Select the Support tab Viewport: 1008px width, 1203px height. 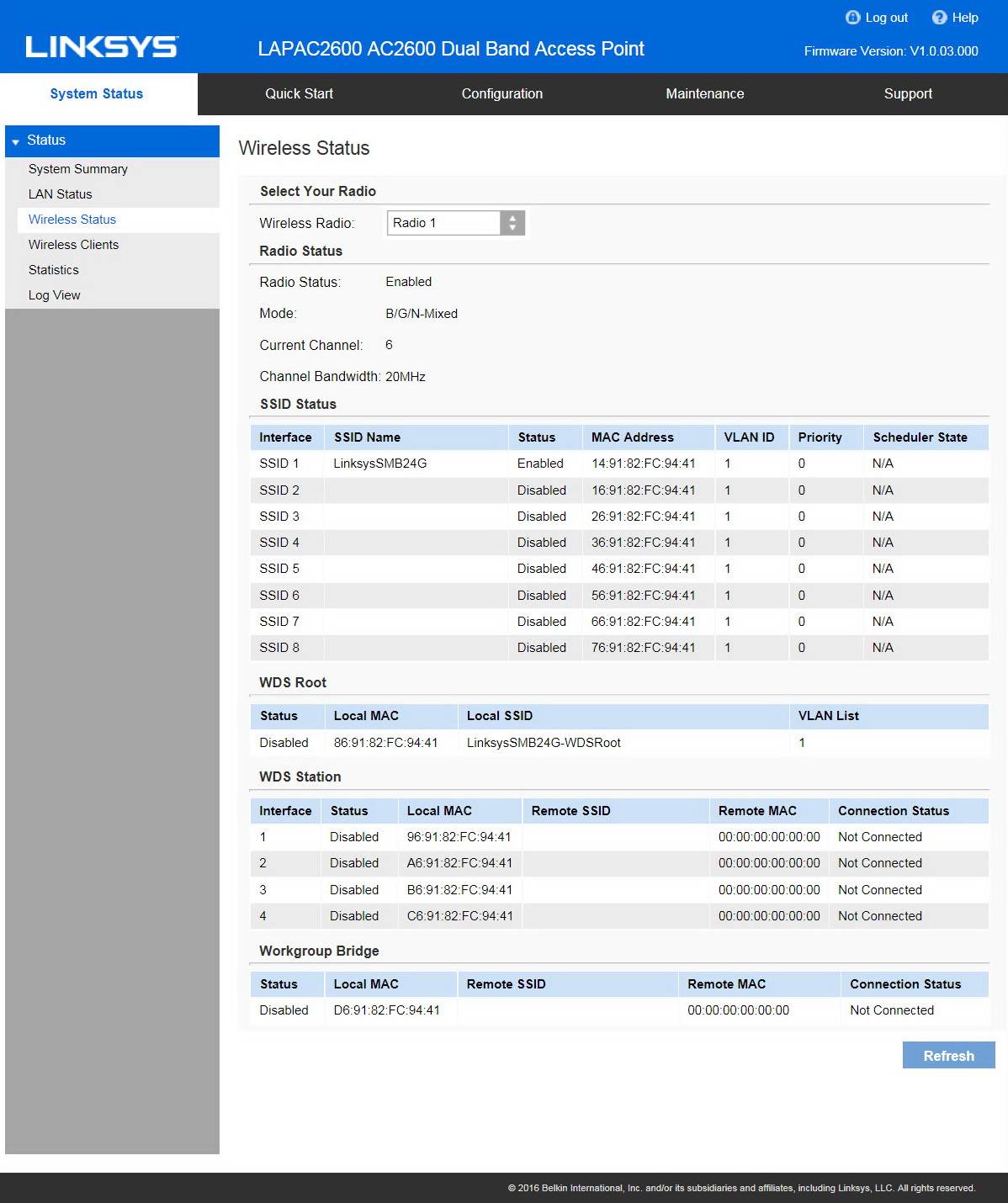coord(908,93)
